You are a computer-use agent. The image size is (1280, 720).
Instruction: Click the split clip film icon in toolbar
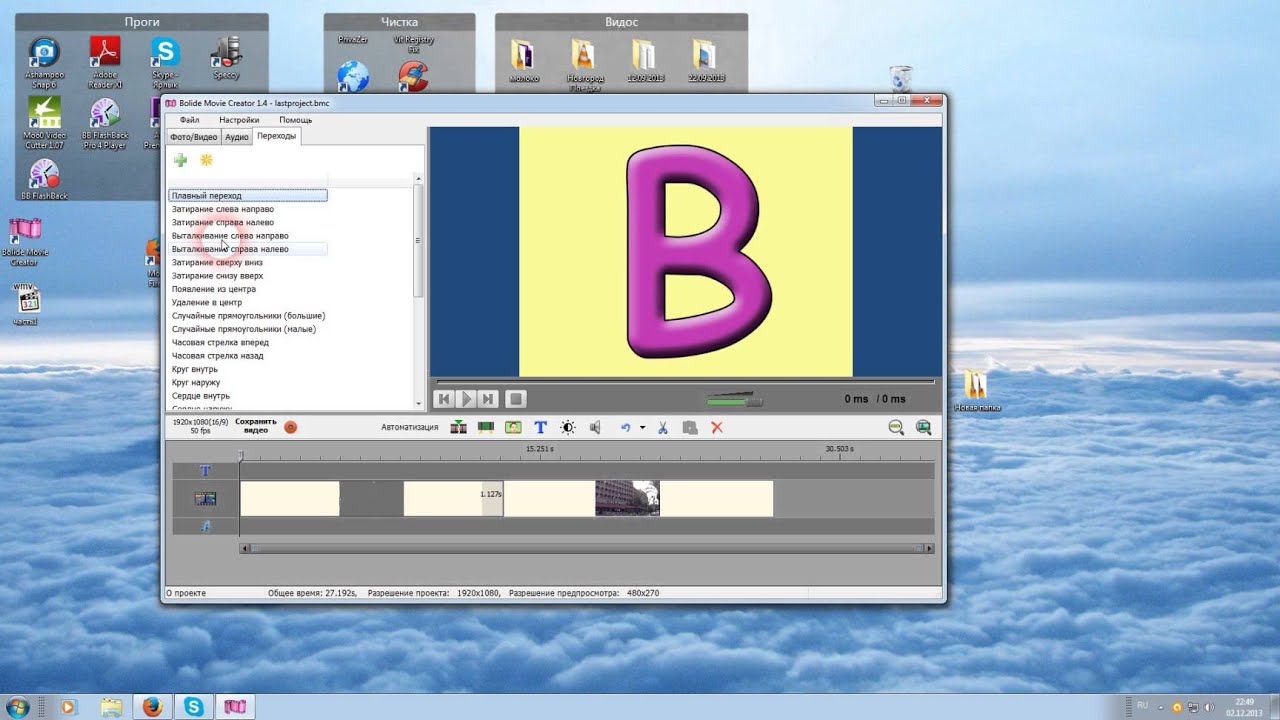tap(459, 427)
